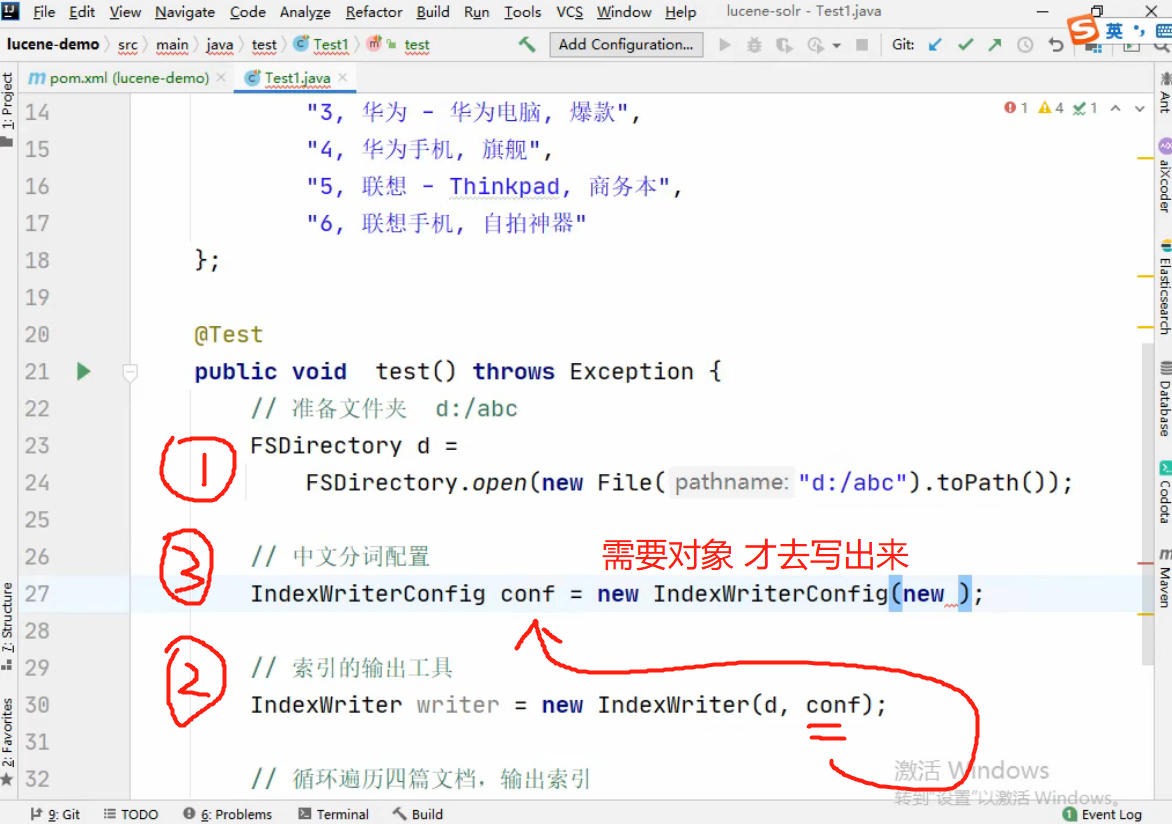Click lucene-demo breadcrumb
The height and width of the screenshot is (824, 1172).
point(52,44)
